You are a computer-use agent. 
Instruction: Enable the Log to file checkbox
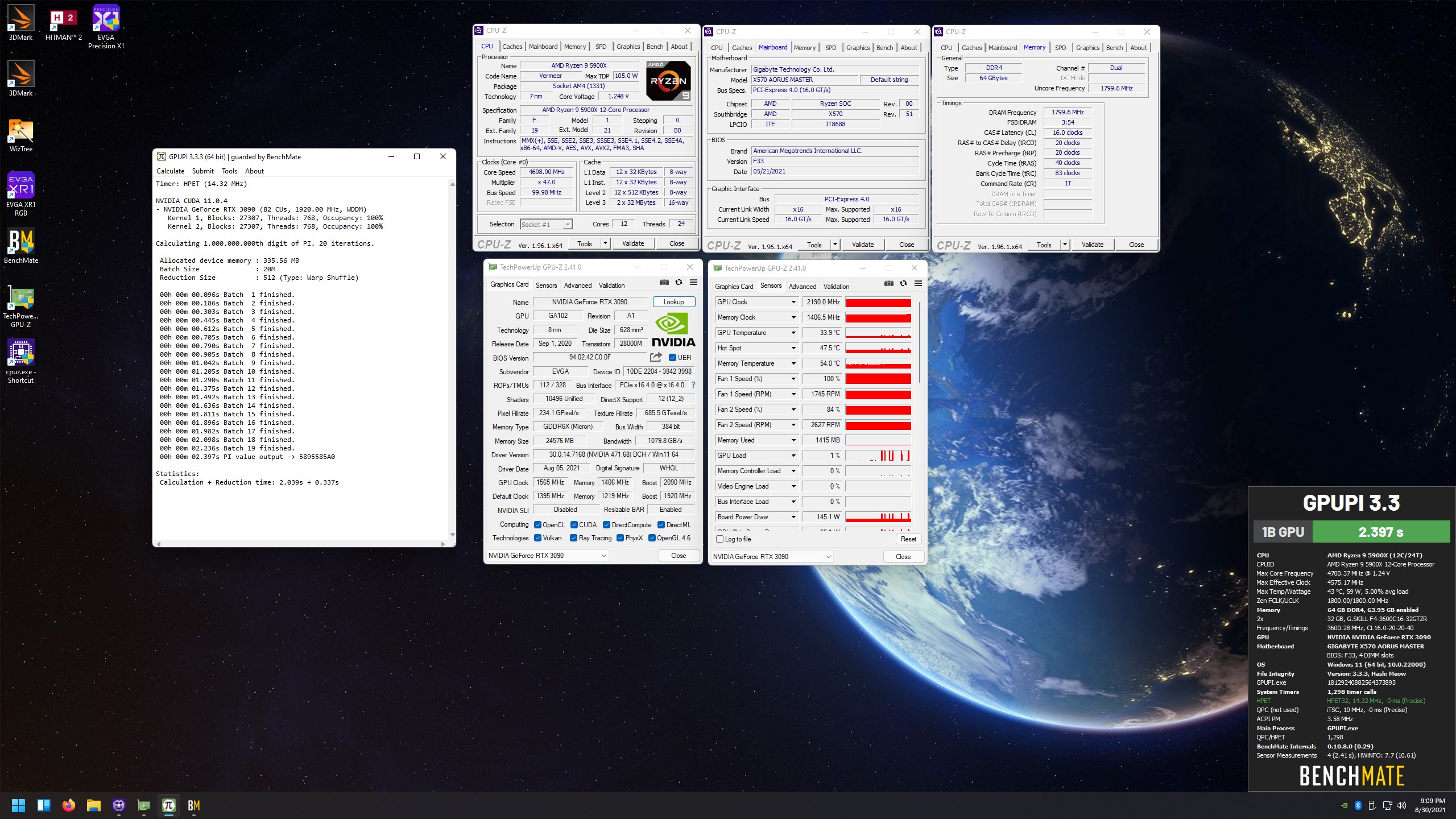[719, 539]
